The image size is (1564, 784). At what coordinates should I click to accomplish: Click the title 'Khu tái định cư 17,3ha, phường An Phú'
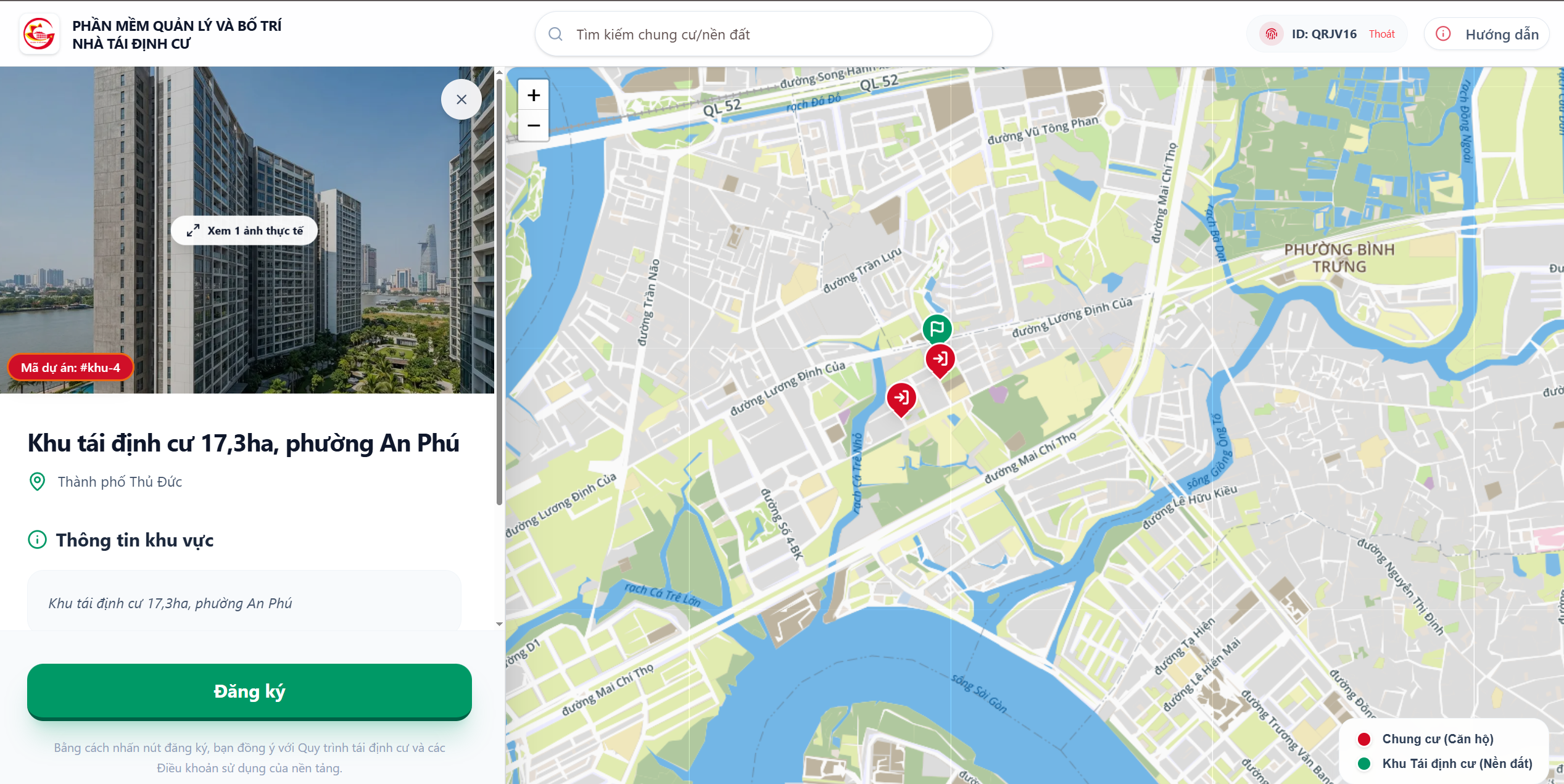click(244, 443)
